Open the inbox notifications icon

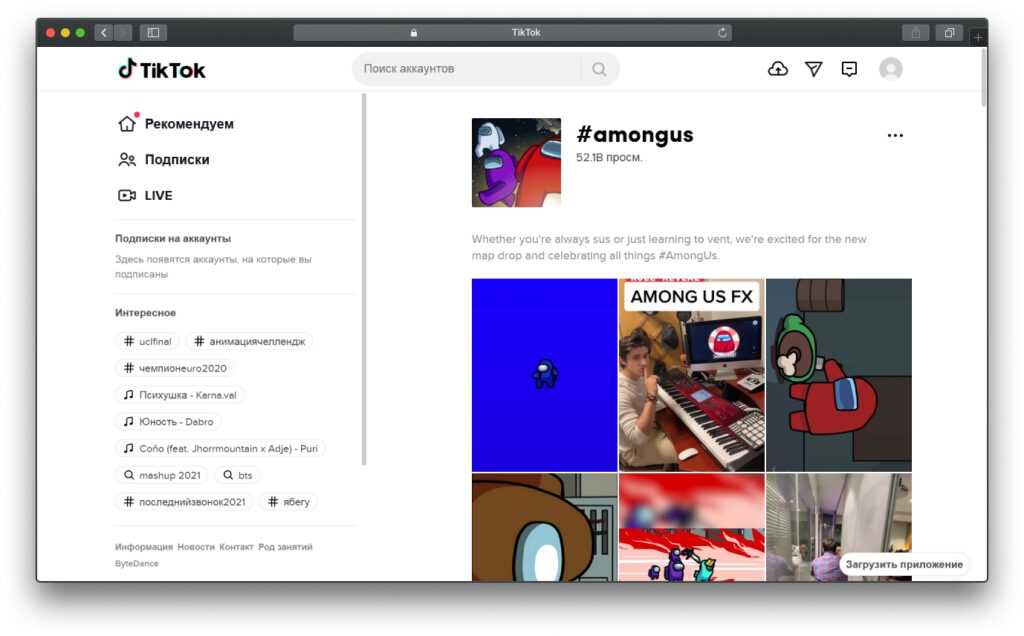coord(849,69)
